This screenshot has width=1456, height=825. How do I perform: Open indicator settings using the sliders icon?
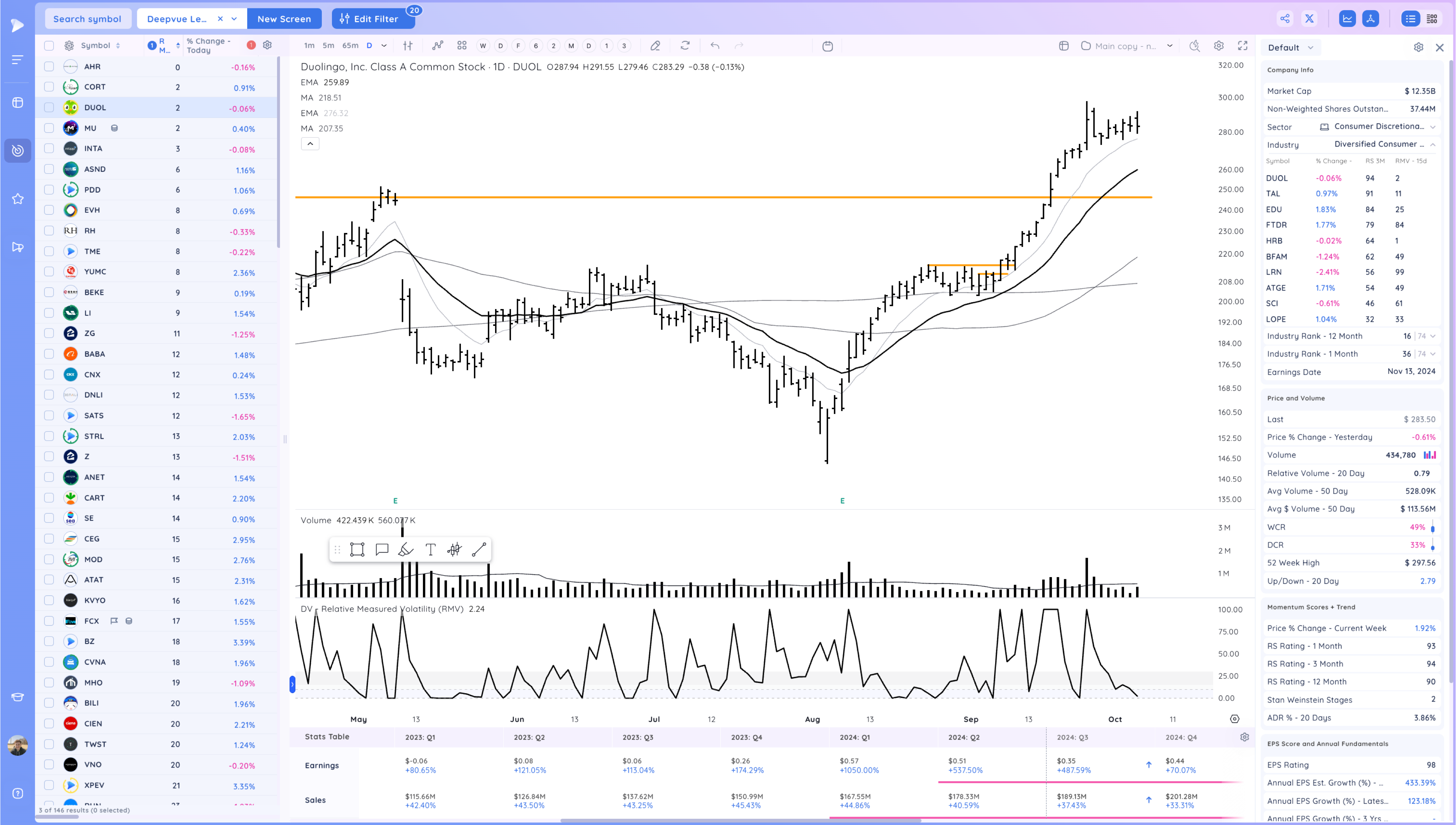(x=407, y=46)
